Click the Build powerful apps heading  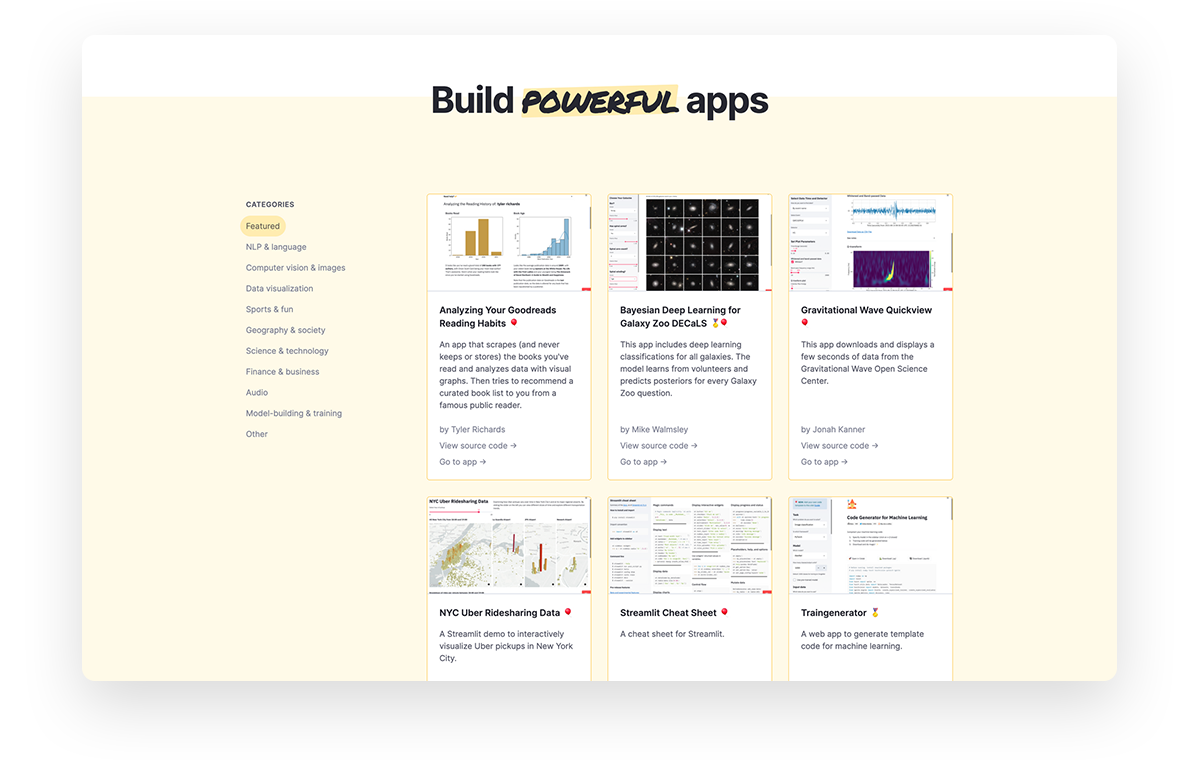click(x=599, y=101)
